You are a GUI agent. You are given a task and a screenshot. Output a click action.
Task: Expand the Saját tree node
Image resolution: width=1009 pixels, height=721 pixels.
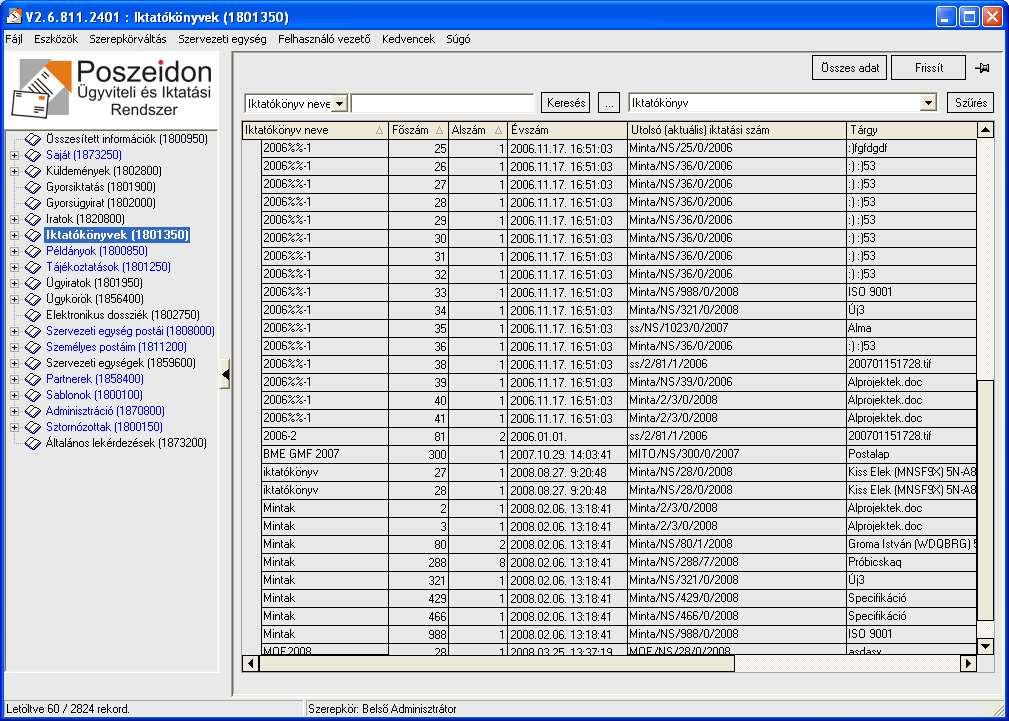pos(15,155)
